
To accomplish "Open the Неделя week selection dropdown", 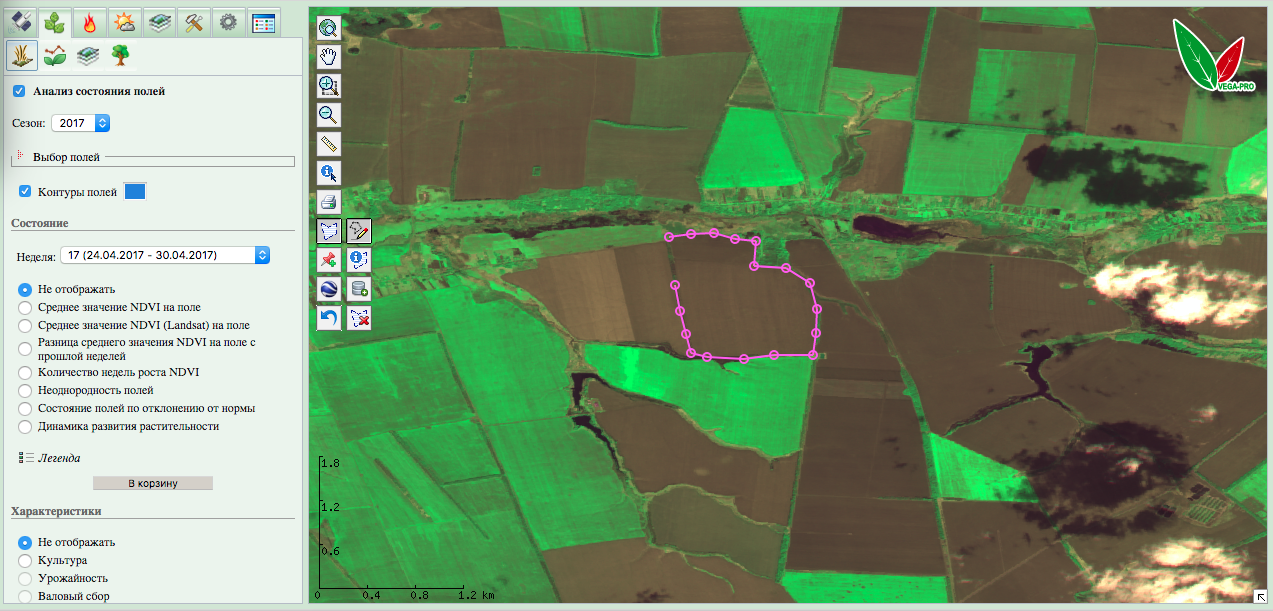I will [x=165, y=255].
